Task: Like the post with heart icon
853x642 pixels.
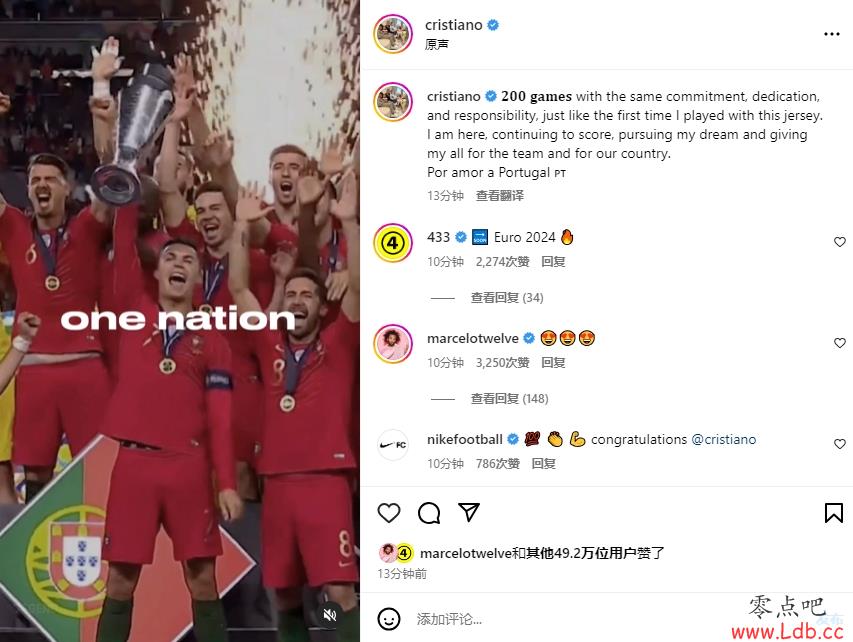Action: (388, 513)
